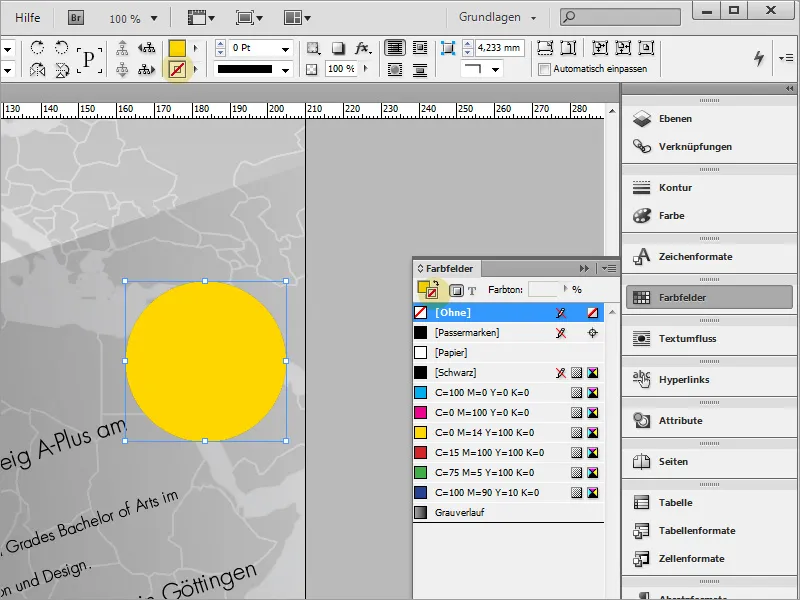Open the zoom level 100 % dropdown
This screenshot has height=600, width=800.
coord(154,18)
